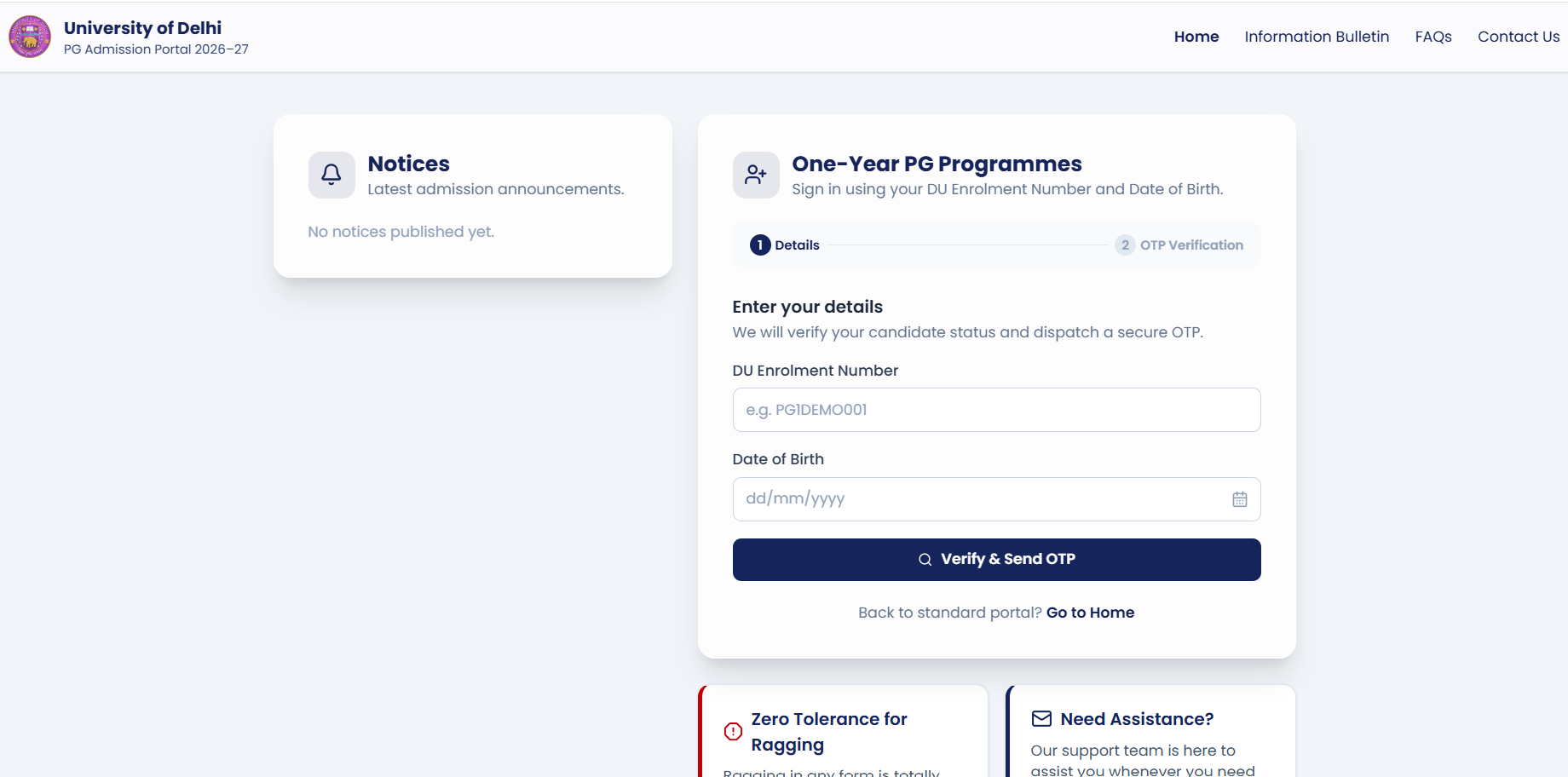Click the ragging alert warning icon
The height and width of the screenshot is (777, 1568).
click(733, 731)
